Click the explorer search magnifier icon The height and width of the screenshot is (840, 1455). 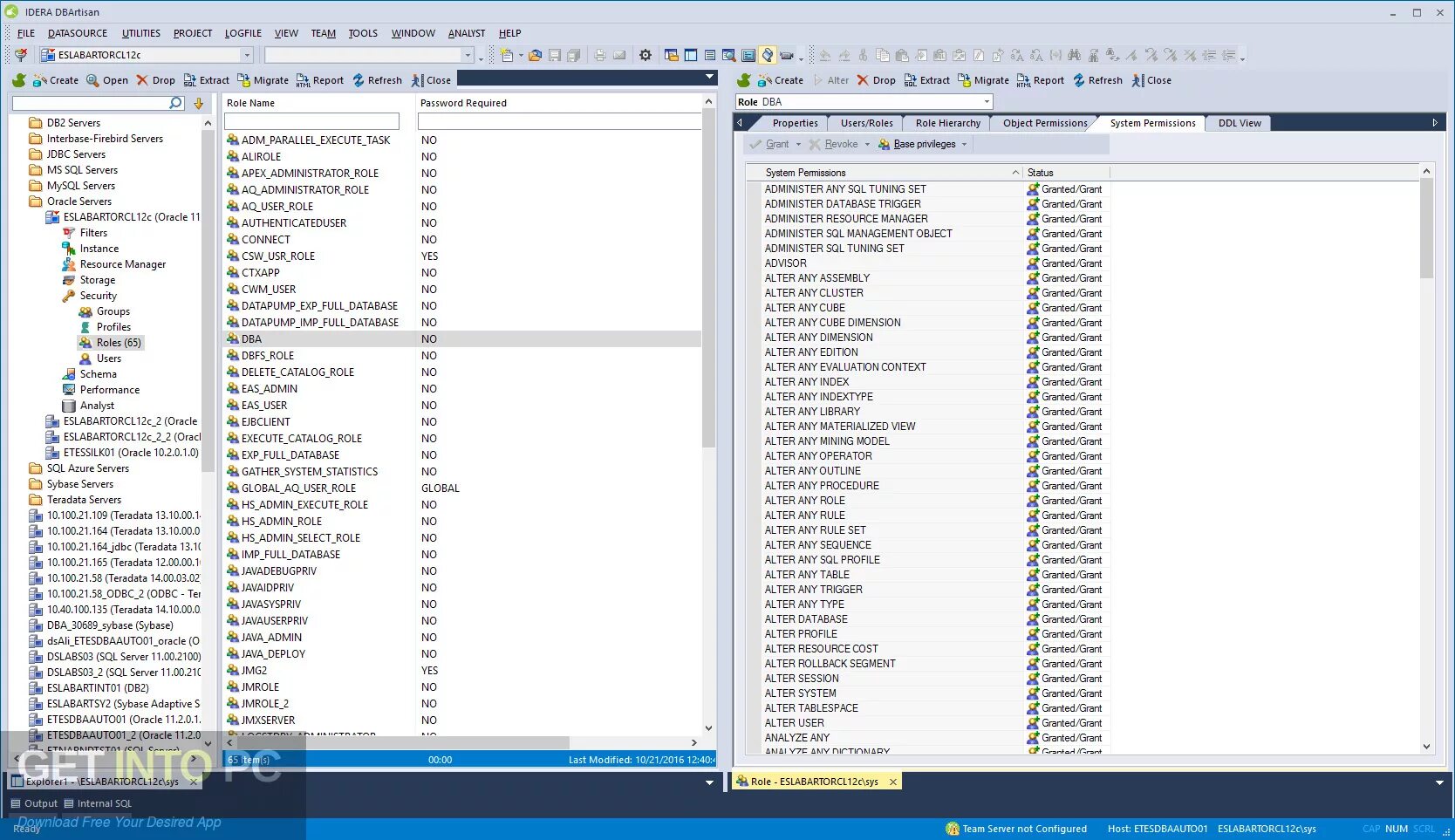(x=175, y=103)
